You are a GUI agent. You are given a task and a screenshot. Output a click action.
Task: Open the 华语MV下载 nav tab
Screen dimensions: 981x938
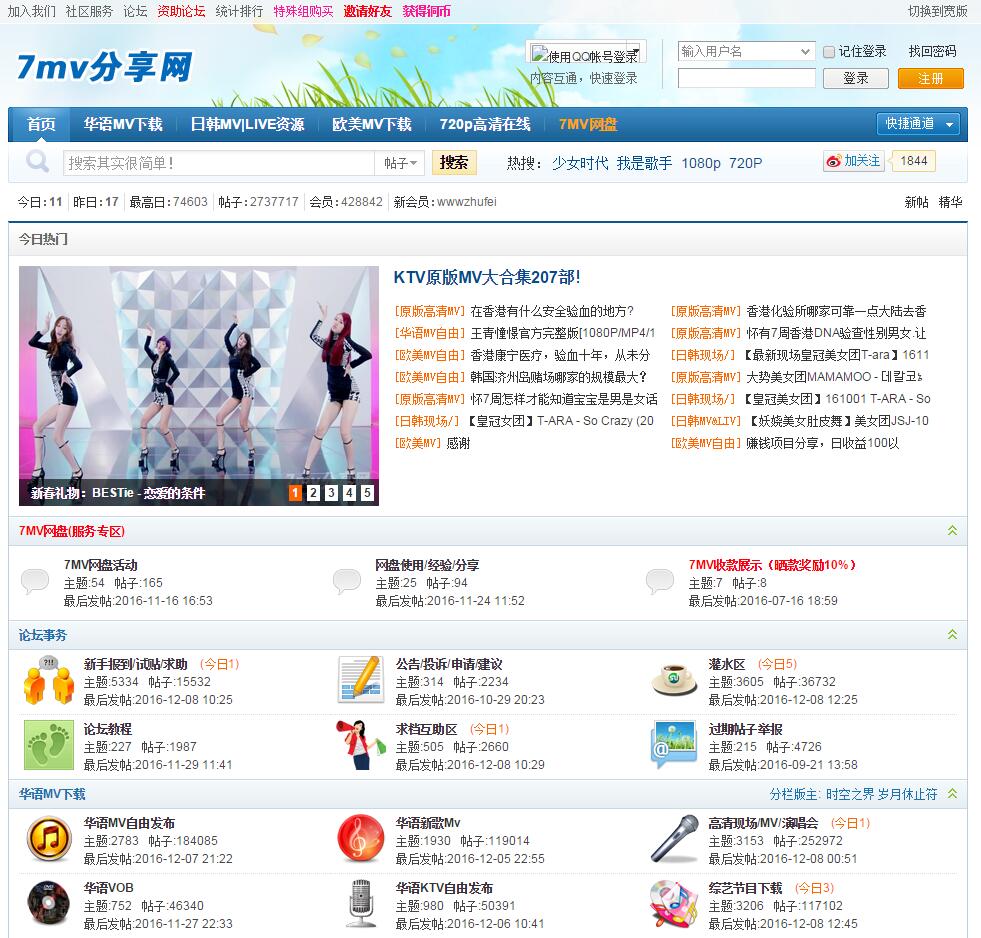click(x=123, y=124)
